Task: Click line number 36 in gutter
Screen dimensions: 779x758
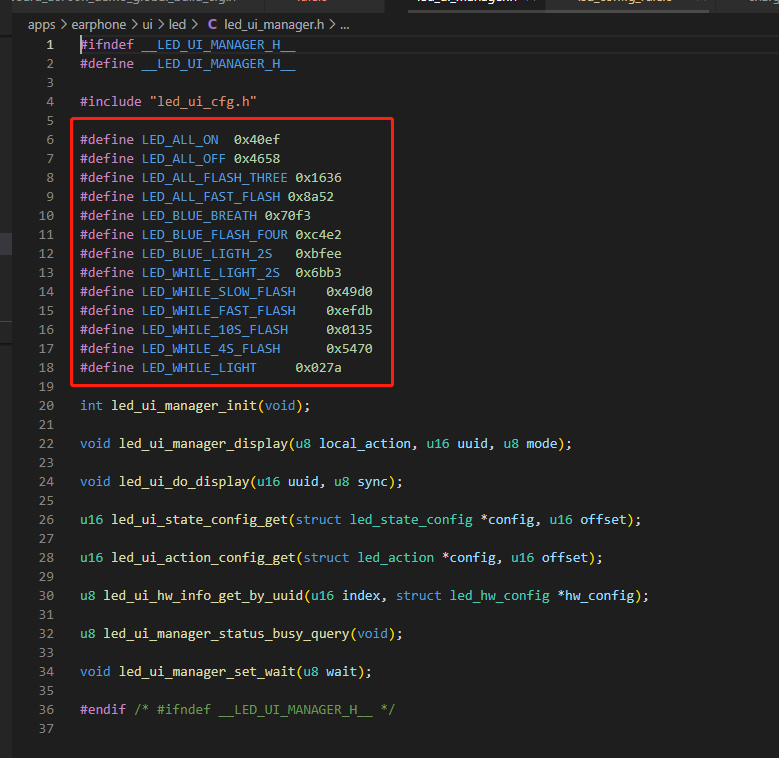Action: click(46, 710)
